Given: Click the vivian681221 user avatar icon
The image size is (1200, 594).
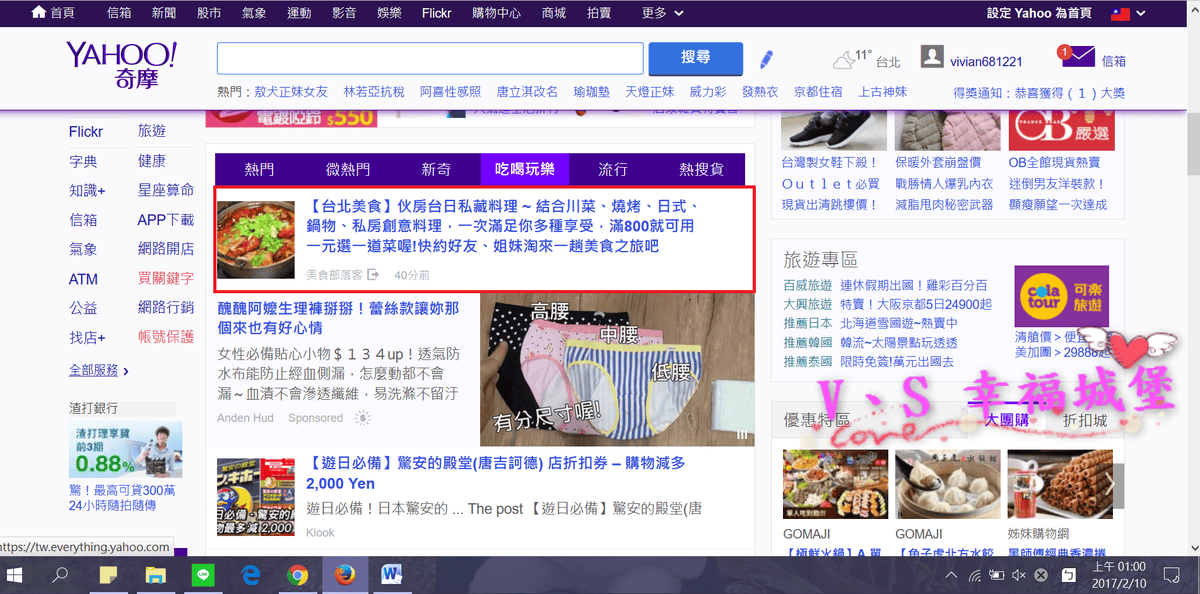Looking at the screenshot, I should coord(931,57).
